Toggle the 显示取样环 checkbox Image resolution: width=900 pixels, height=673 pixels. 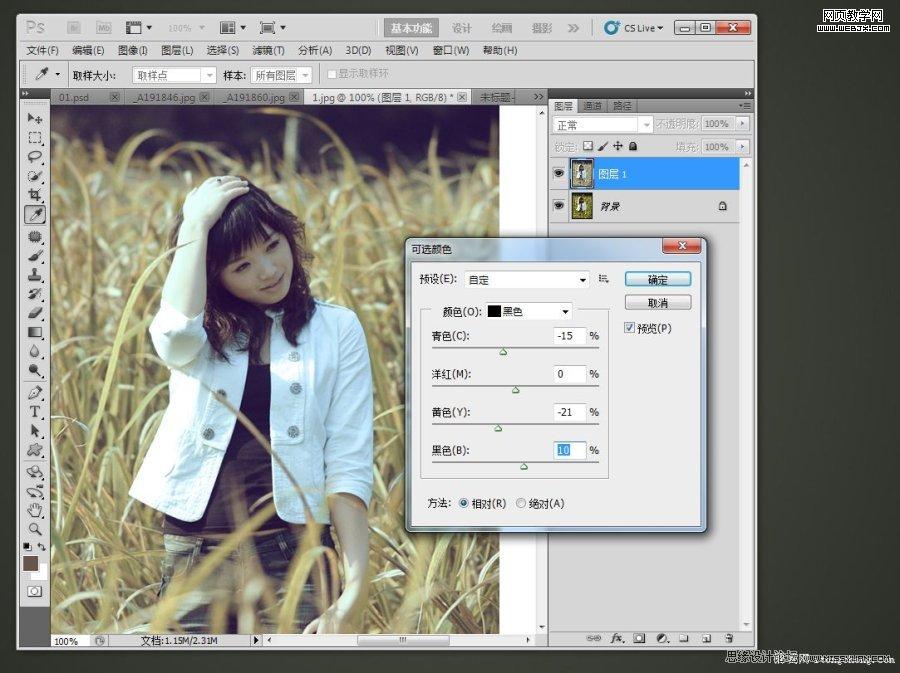331,74
